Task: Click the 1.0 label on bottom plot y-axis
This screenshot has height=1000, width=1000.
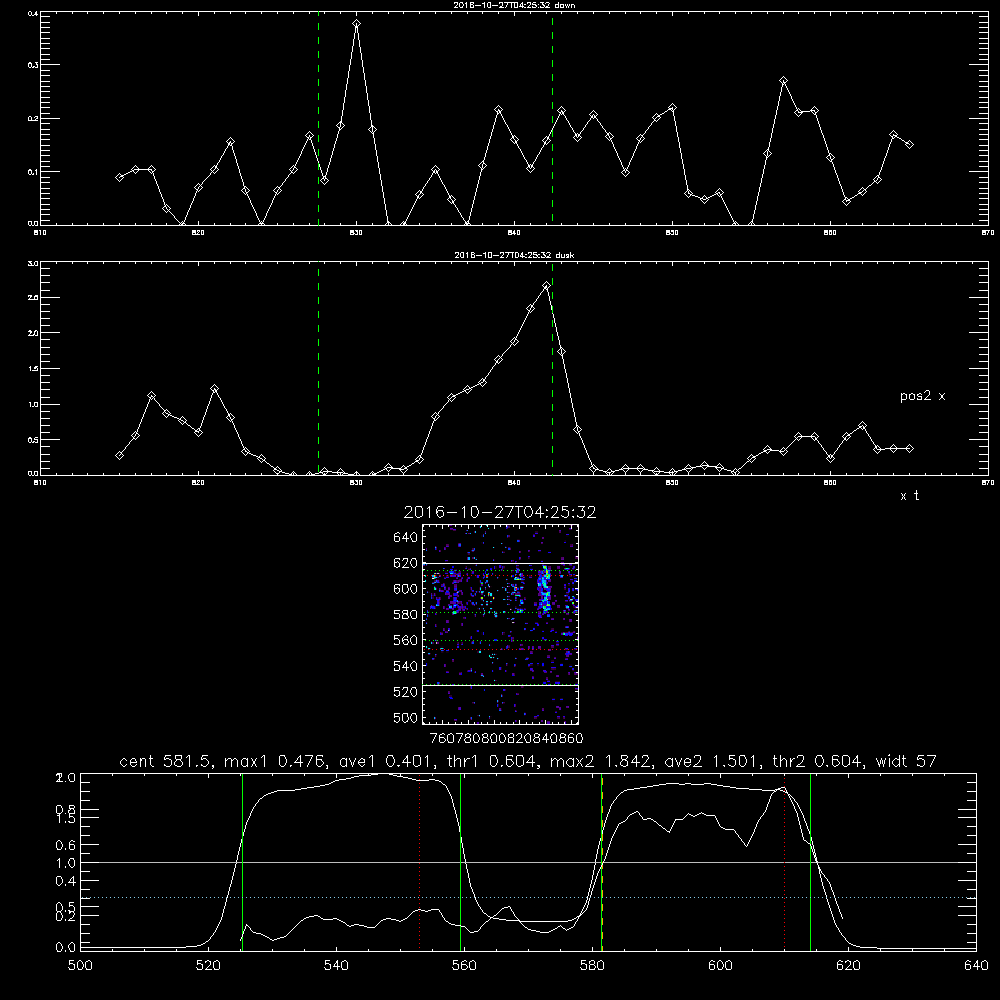Action: point(65,863)
